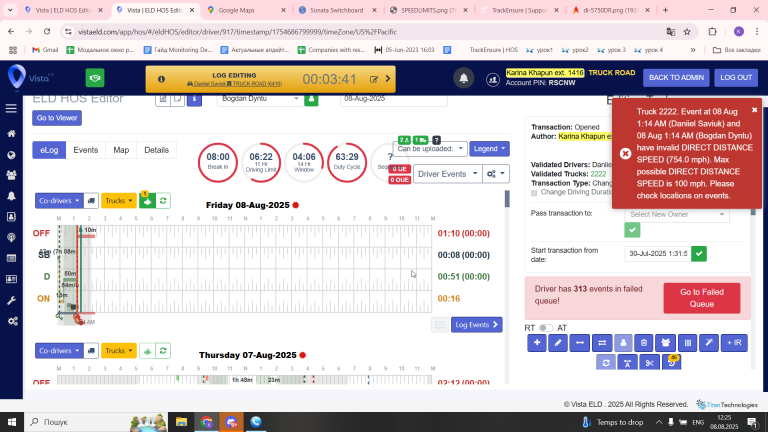
Task: Click the +IR button
Action: (x=734, y=343)
